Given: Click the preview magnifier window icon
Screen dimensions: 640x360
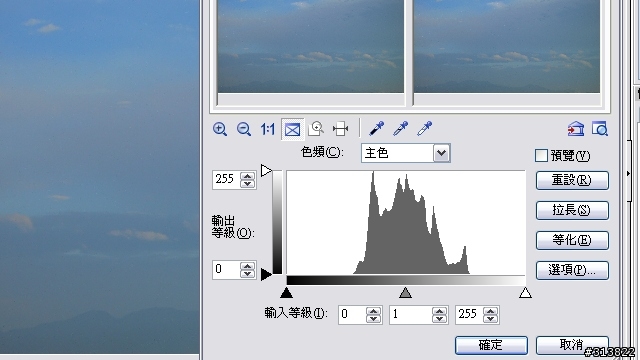Looking at the screenshot, I should pos(600,129).
